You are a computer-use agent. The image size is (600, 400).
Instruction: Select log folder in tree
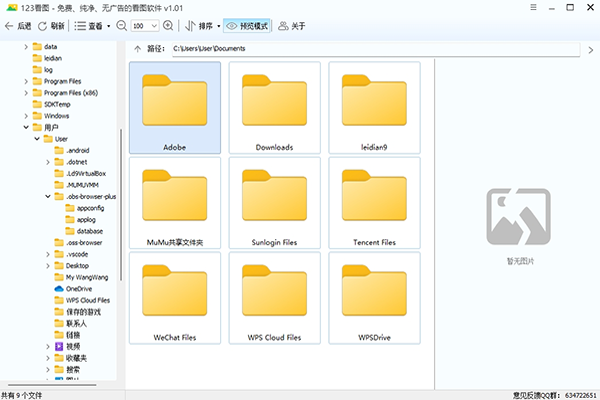[x=43, y=70]
